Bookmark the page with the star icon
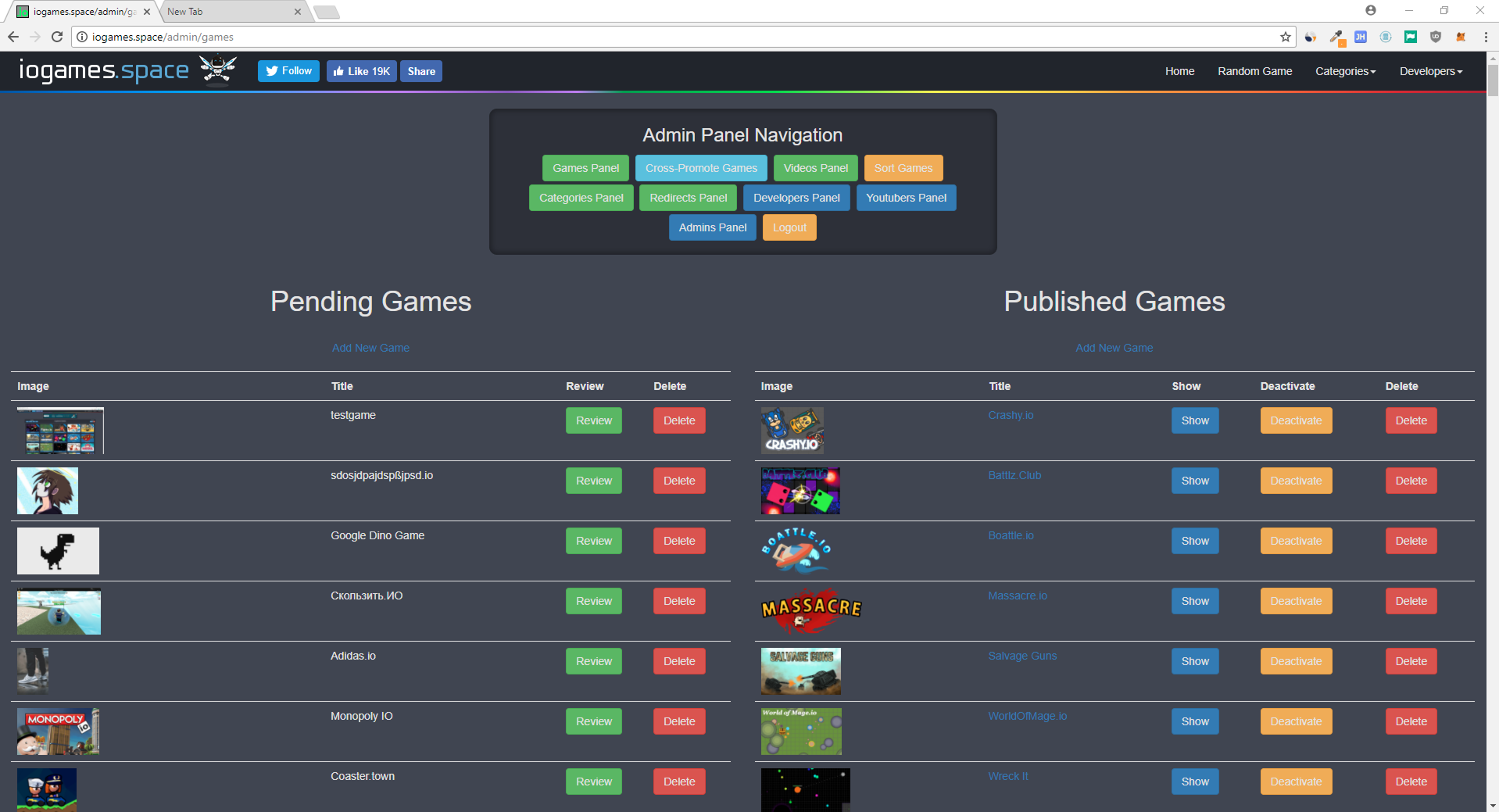The height and width of the screenshot is (812, 1499). 1284,36
